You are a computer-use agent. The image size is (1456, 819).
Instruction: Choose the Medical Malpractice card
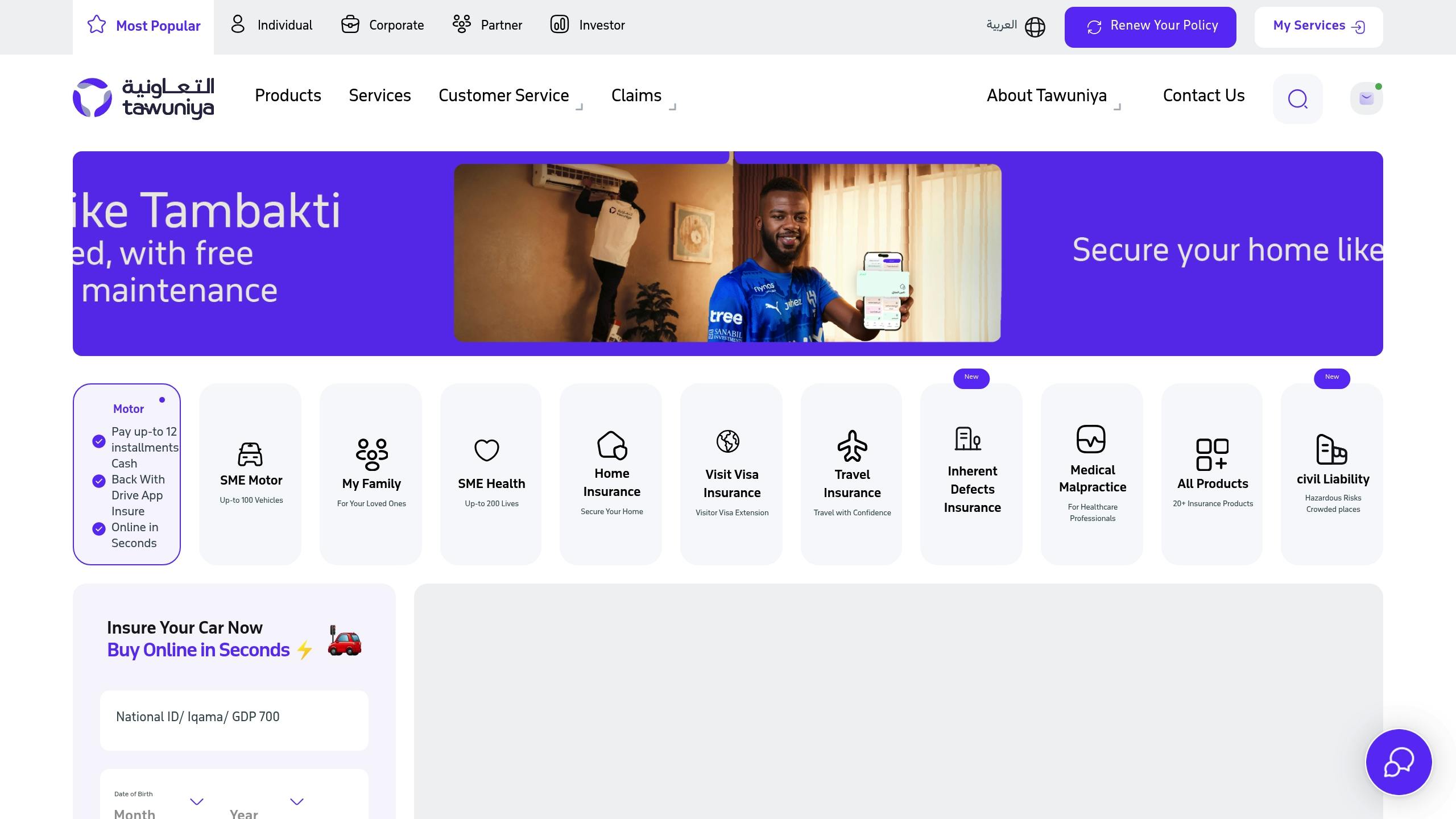point(1092,474)
